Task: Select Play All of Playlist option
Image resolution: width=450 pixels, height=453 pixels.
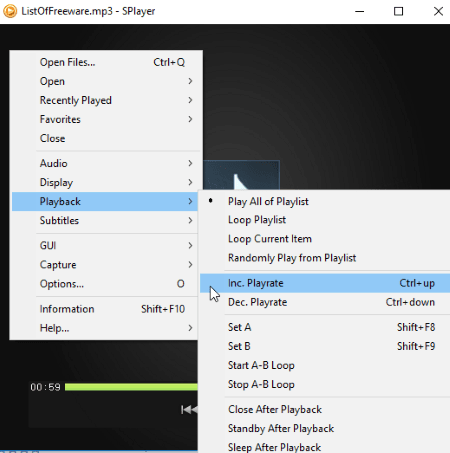Action: pyautogui.click(x=325, y=201)
